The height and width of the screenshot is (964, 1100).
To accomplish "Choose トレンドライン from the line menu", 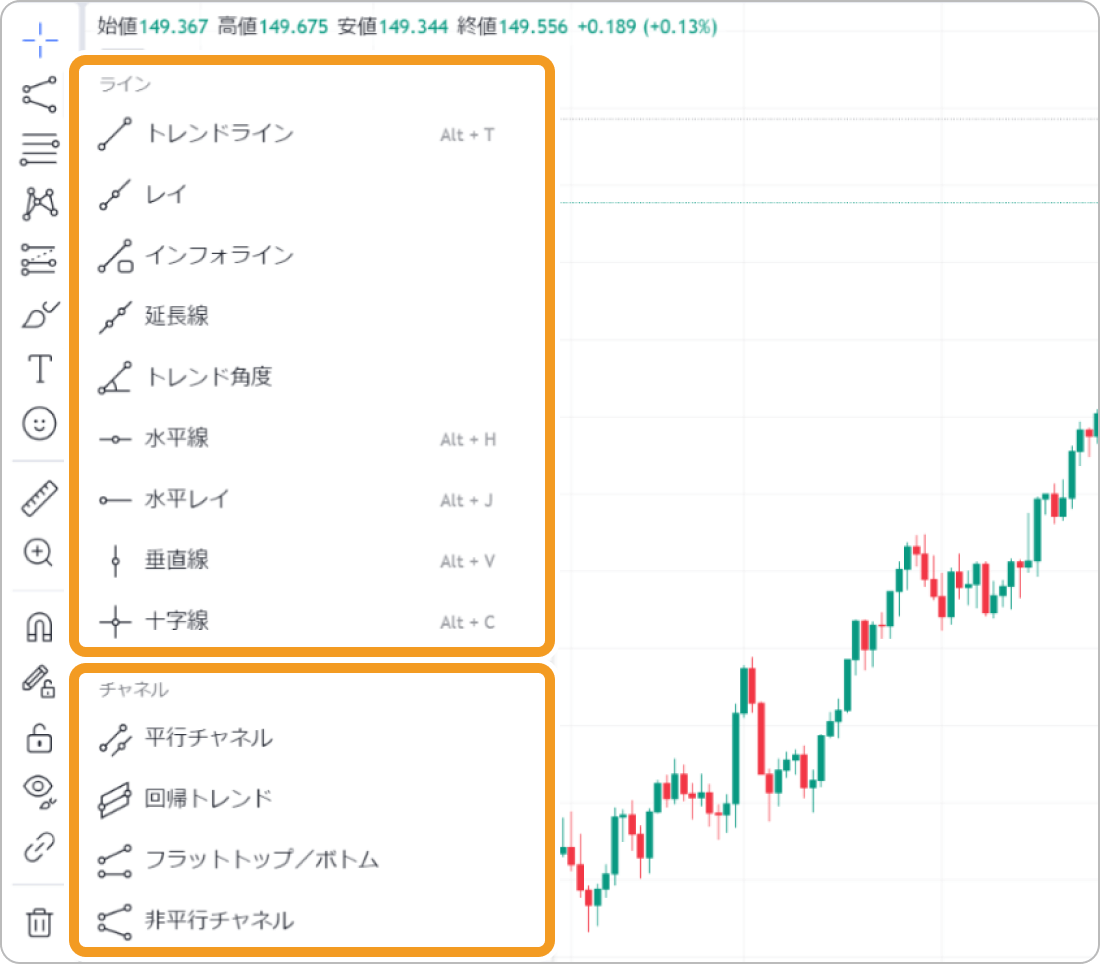I will (220, 133).
